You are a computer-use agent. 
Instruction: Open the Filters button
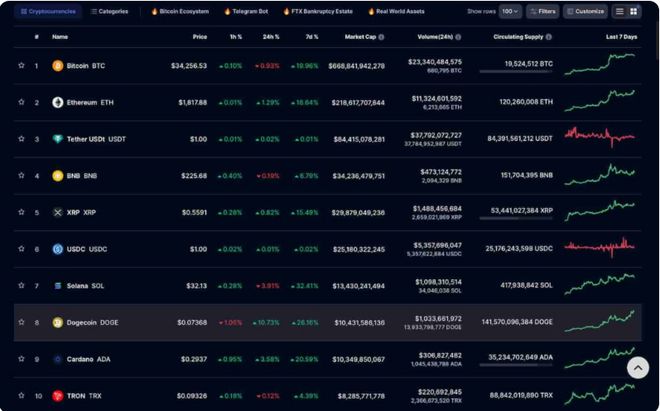click(543, 11)
